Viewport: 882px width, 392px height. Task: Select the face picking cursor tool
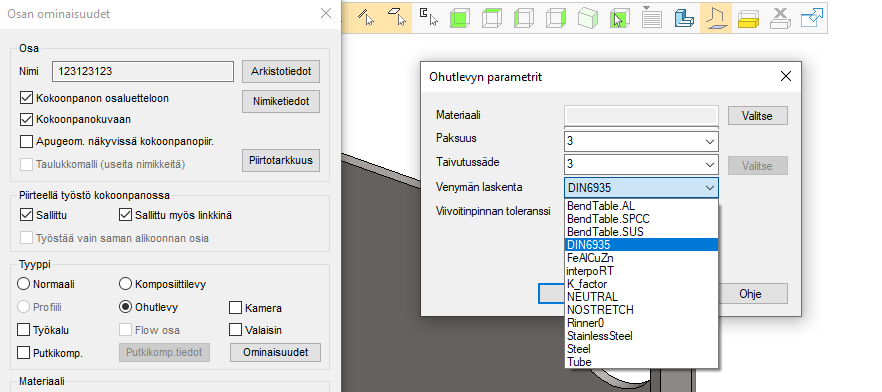tap(398, 17)
